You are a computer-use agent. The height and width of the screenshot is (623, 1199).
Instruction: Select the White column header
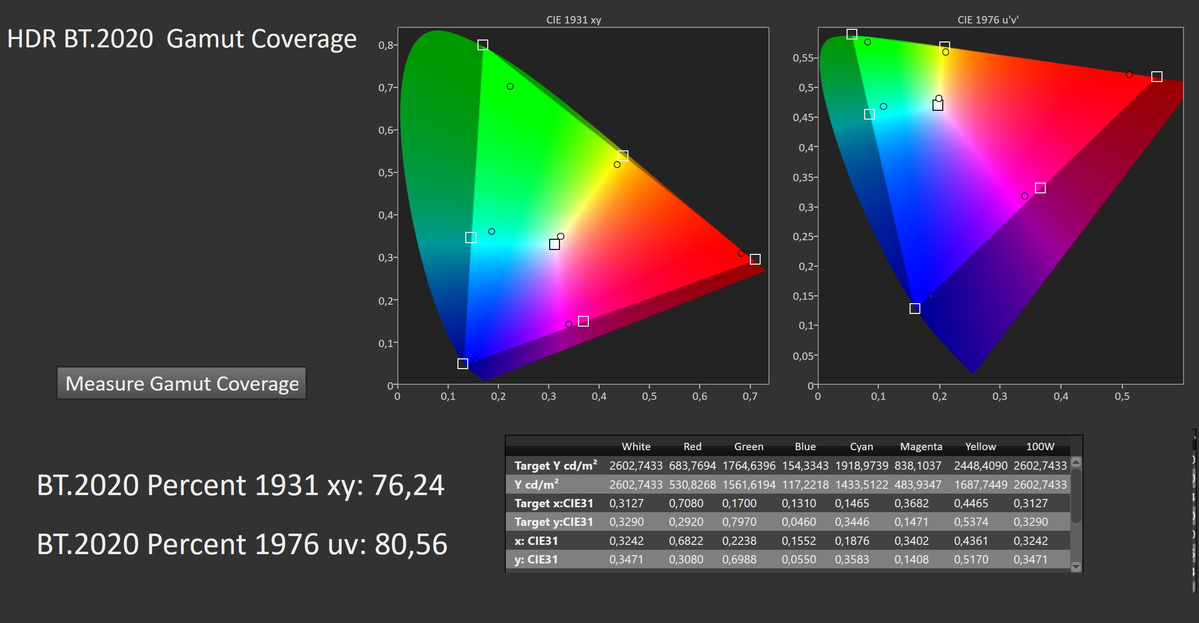[636, 446]
